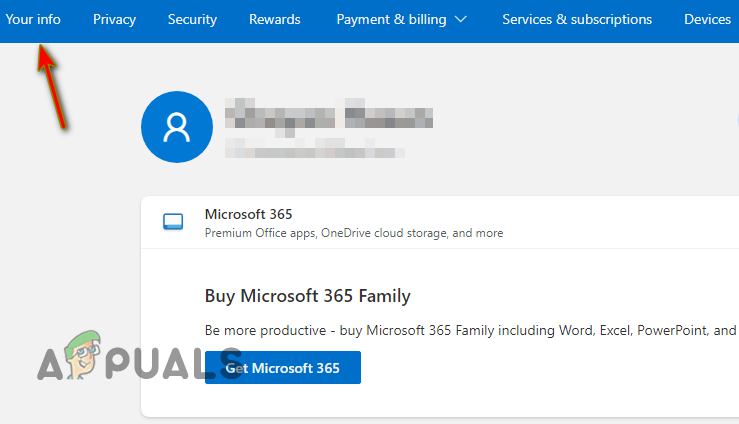Open Services & subscriptions

click(577, 19)
